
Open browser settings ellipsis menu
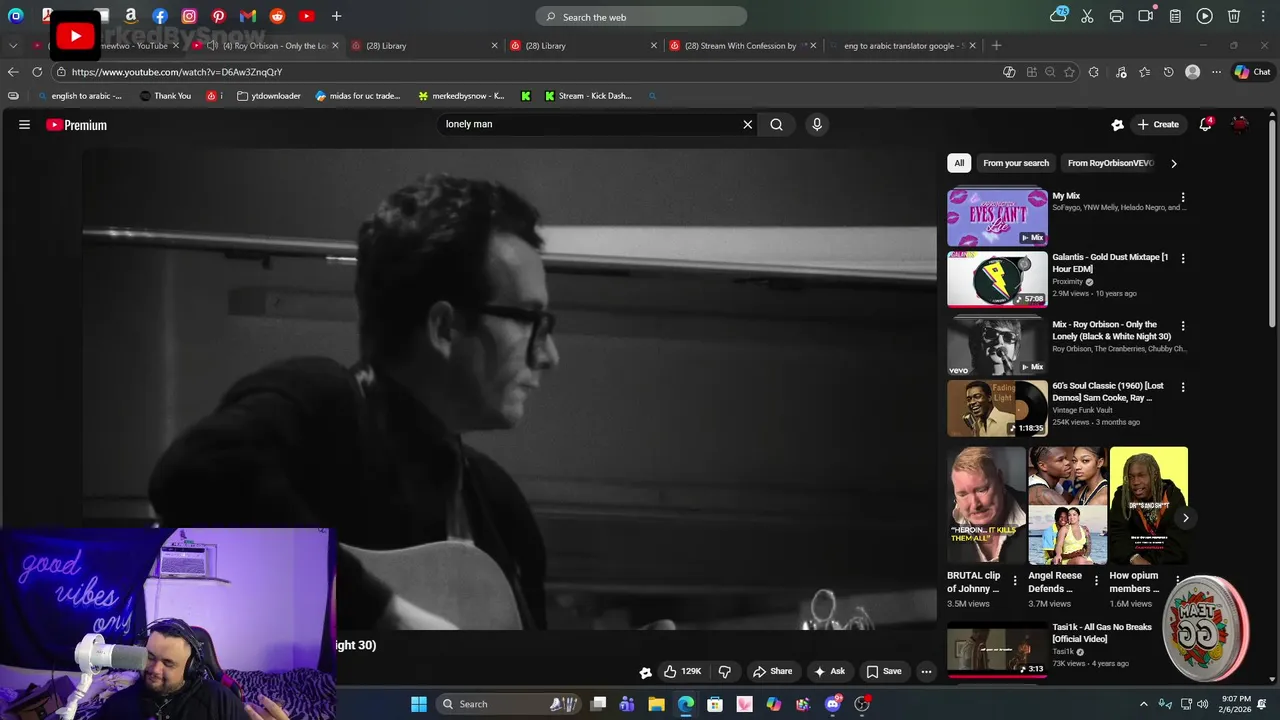tap(1216, 72)
